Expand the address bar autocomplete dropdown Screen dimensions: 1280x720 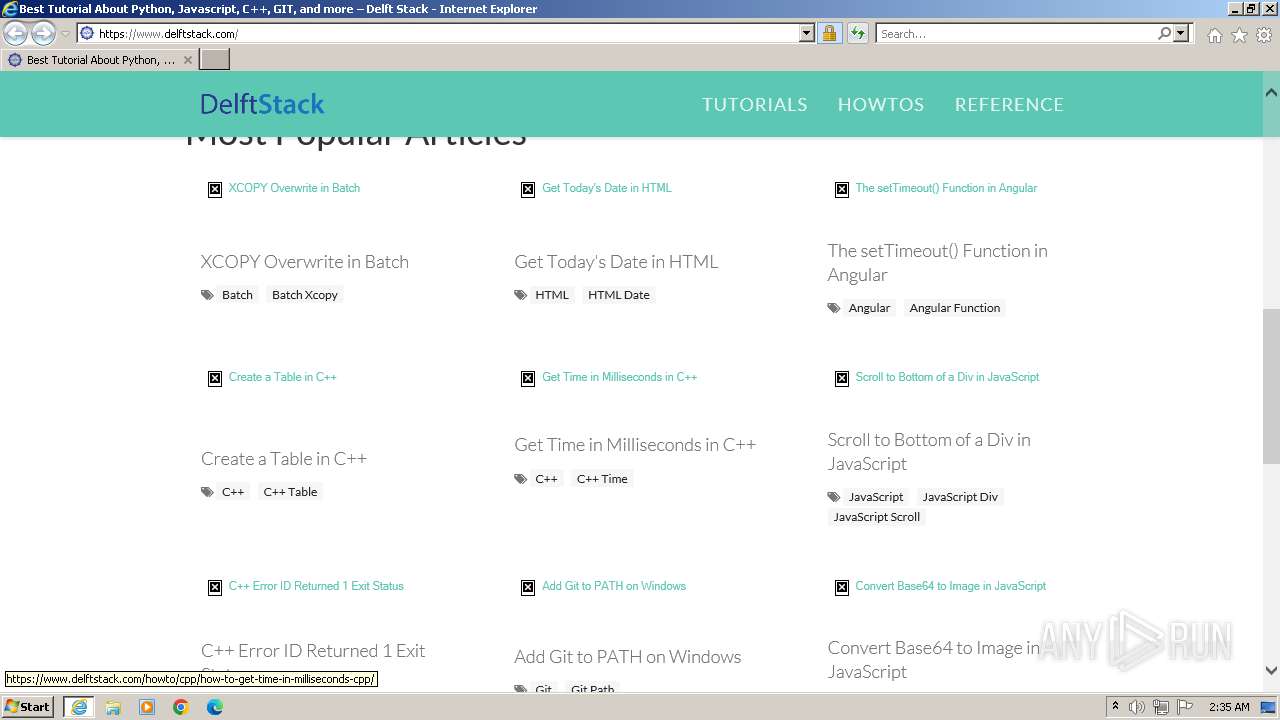pyautogui.click(x=807, y=33)
